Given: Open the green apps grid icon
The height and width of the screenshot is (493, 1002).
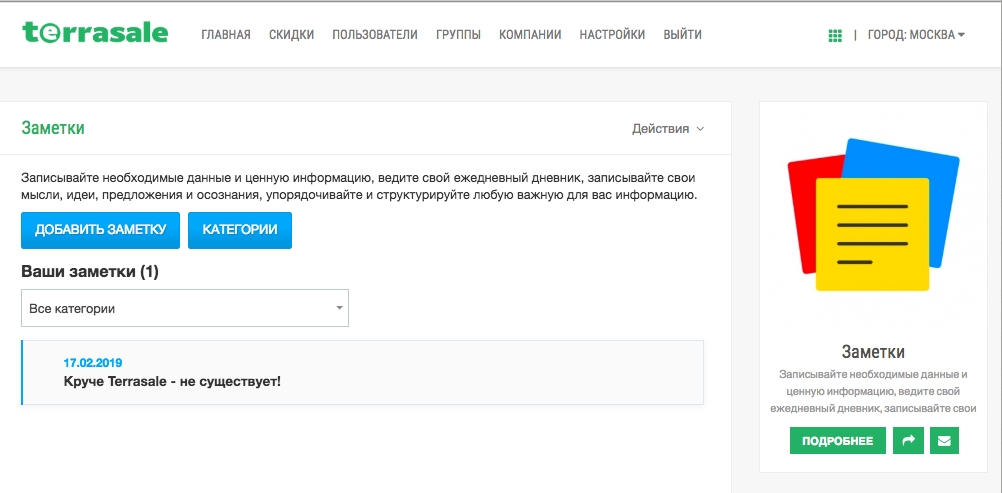Looking at the screenshot, I should (x=835, y=35).
